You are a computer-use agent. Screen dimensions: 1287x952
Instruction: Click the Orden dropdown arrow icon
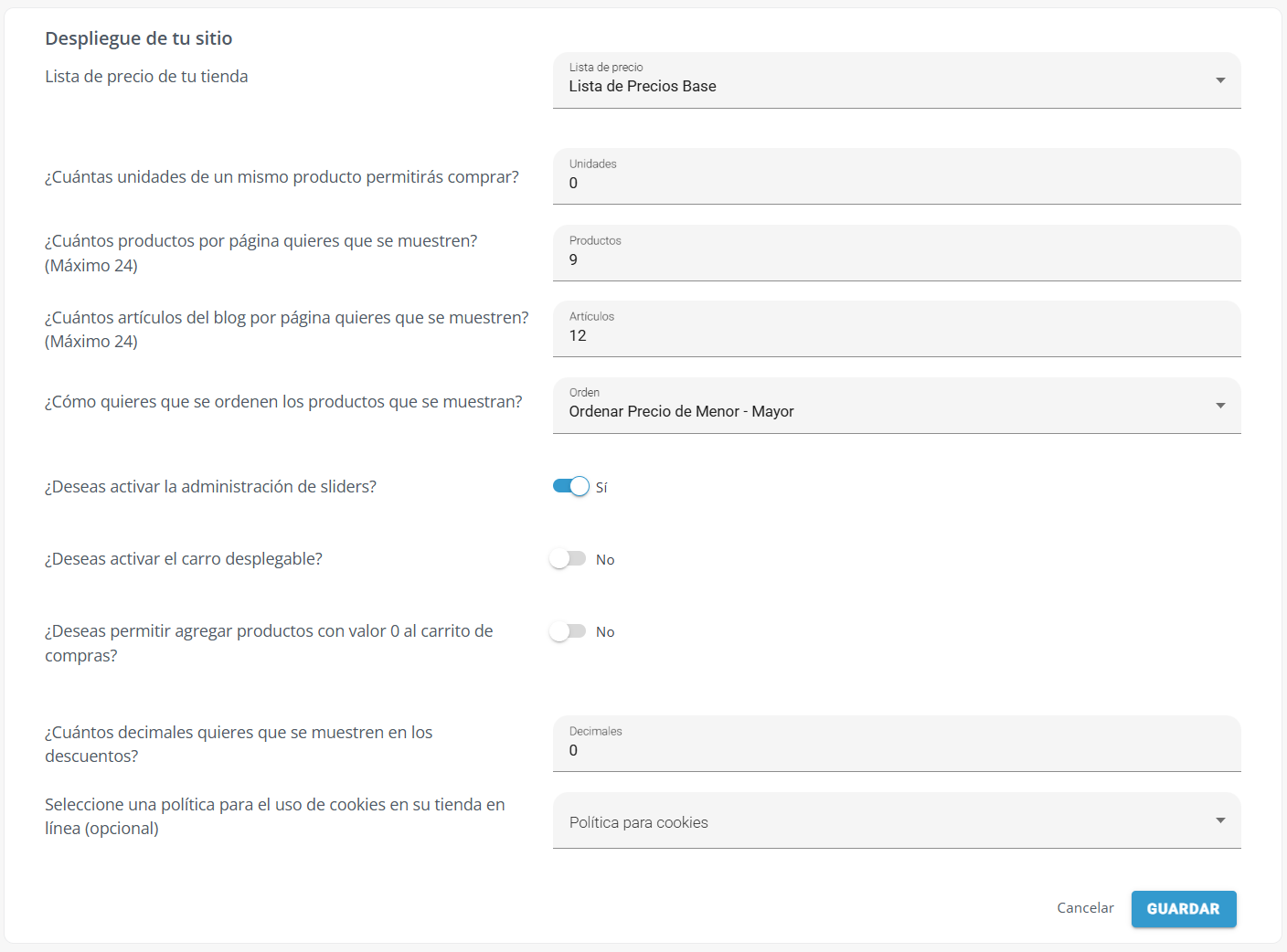[1220, 406]
